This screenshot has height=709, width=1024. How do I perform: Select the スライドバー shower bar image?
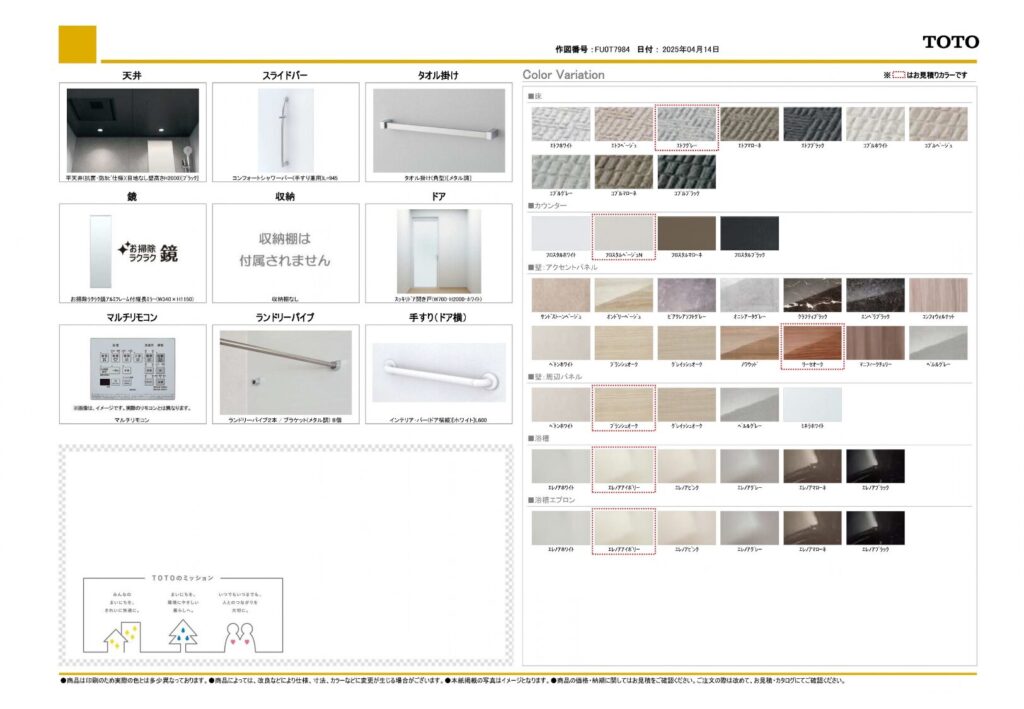click(x=285, y=130)
